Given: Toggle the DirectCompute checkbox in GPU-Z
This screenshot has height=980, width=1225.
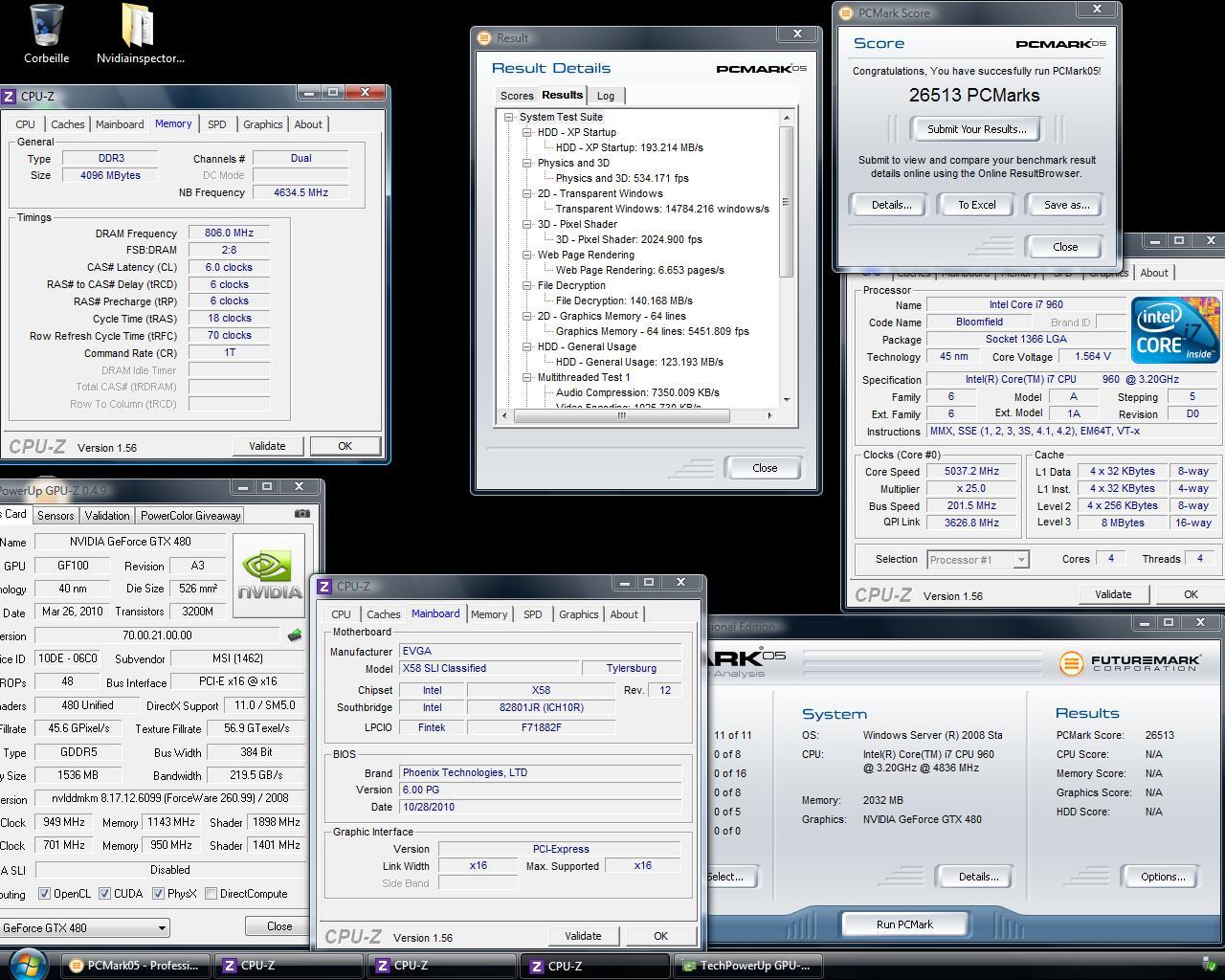Looking at the screenshot, I should pos(211,894).
